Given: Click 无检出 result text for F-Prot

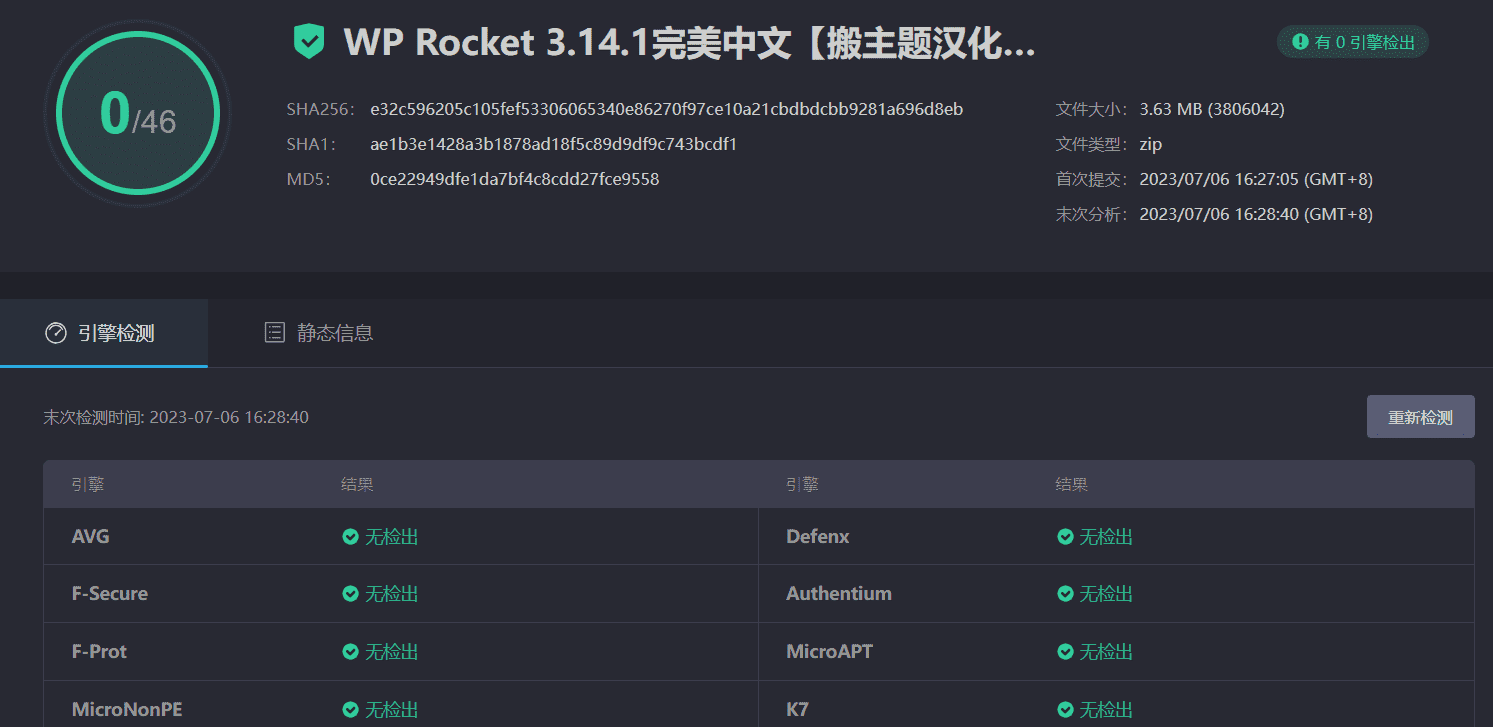Looking at the screenshot, I should 391,652.
